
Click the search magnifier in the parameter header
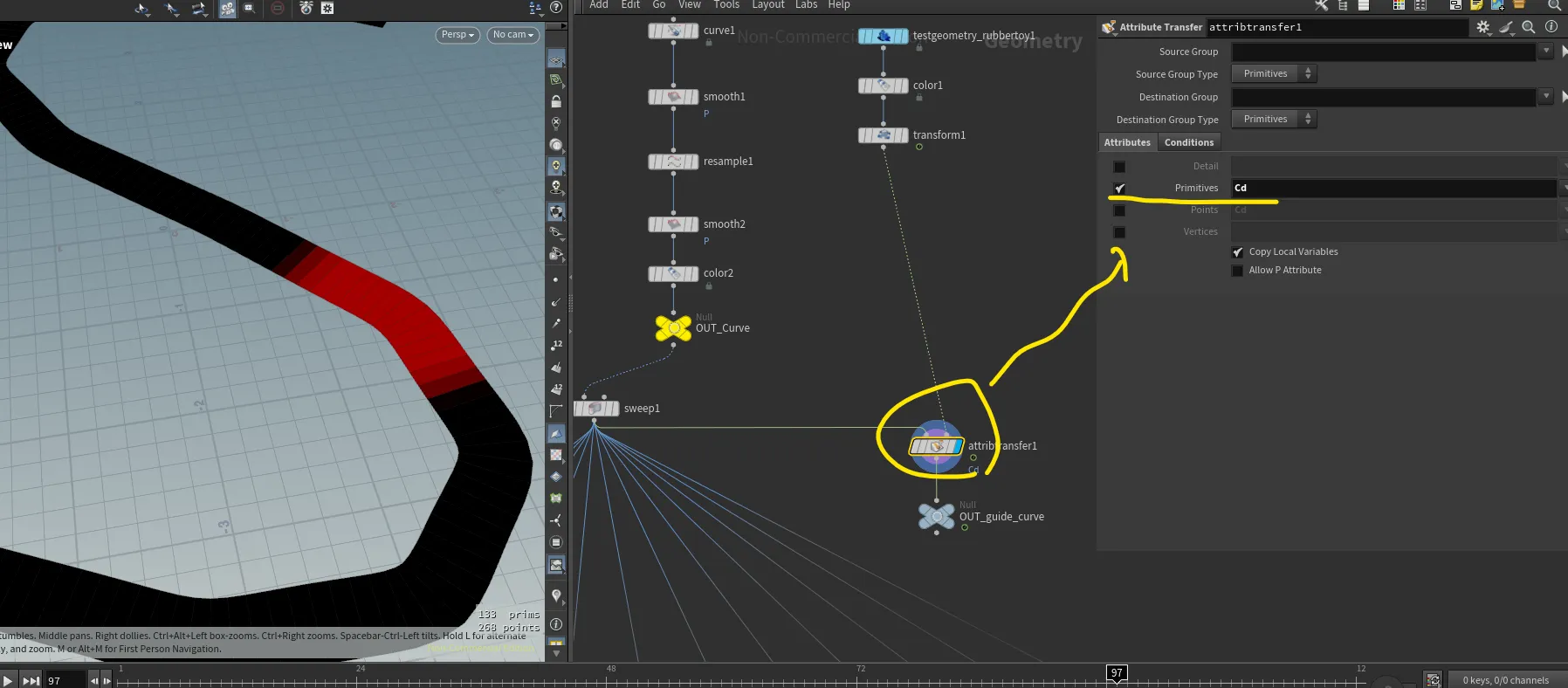click(1529, 27)
